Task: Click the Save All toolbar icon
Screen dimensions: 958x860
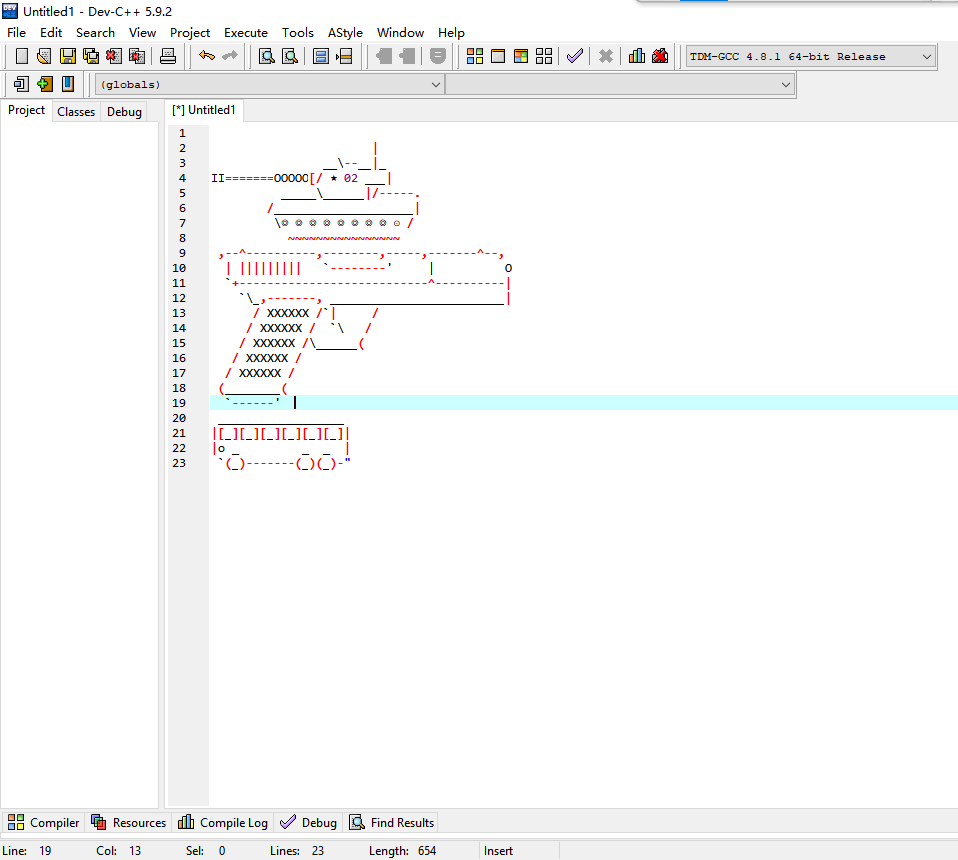Action: pos(90,56)
